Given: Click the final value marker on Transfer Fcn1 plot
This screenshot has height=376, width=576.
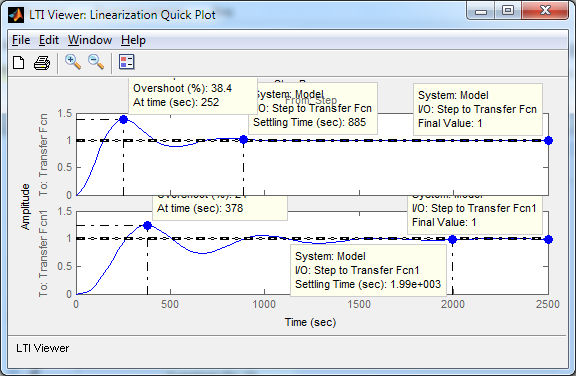Looking at the screenshot, I should [548, 239].
